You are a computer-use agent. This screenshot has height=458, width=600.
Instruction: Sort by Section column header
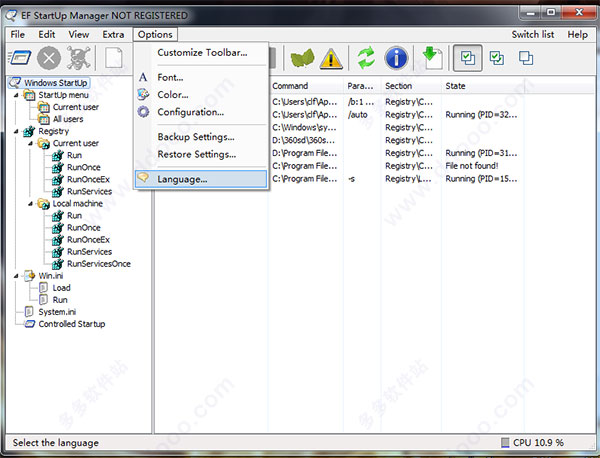click(411, 86)
